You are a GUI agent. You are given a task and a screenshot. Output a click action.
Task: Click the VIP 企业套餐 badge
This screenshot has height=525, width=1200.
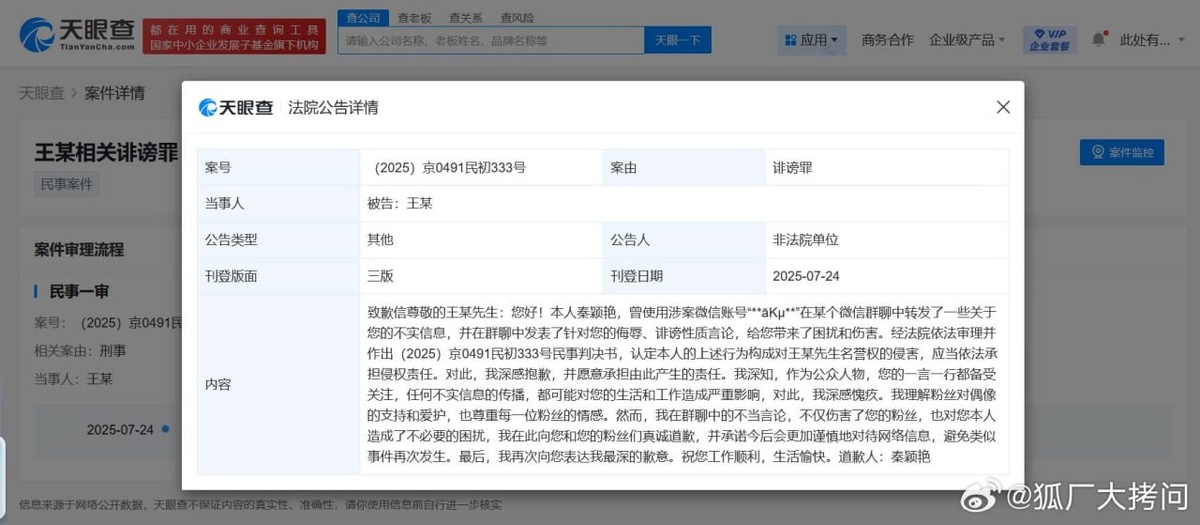(1050, 39)
